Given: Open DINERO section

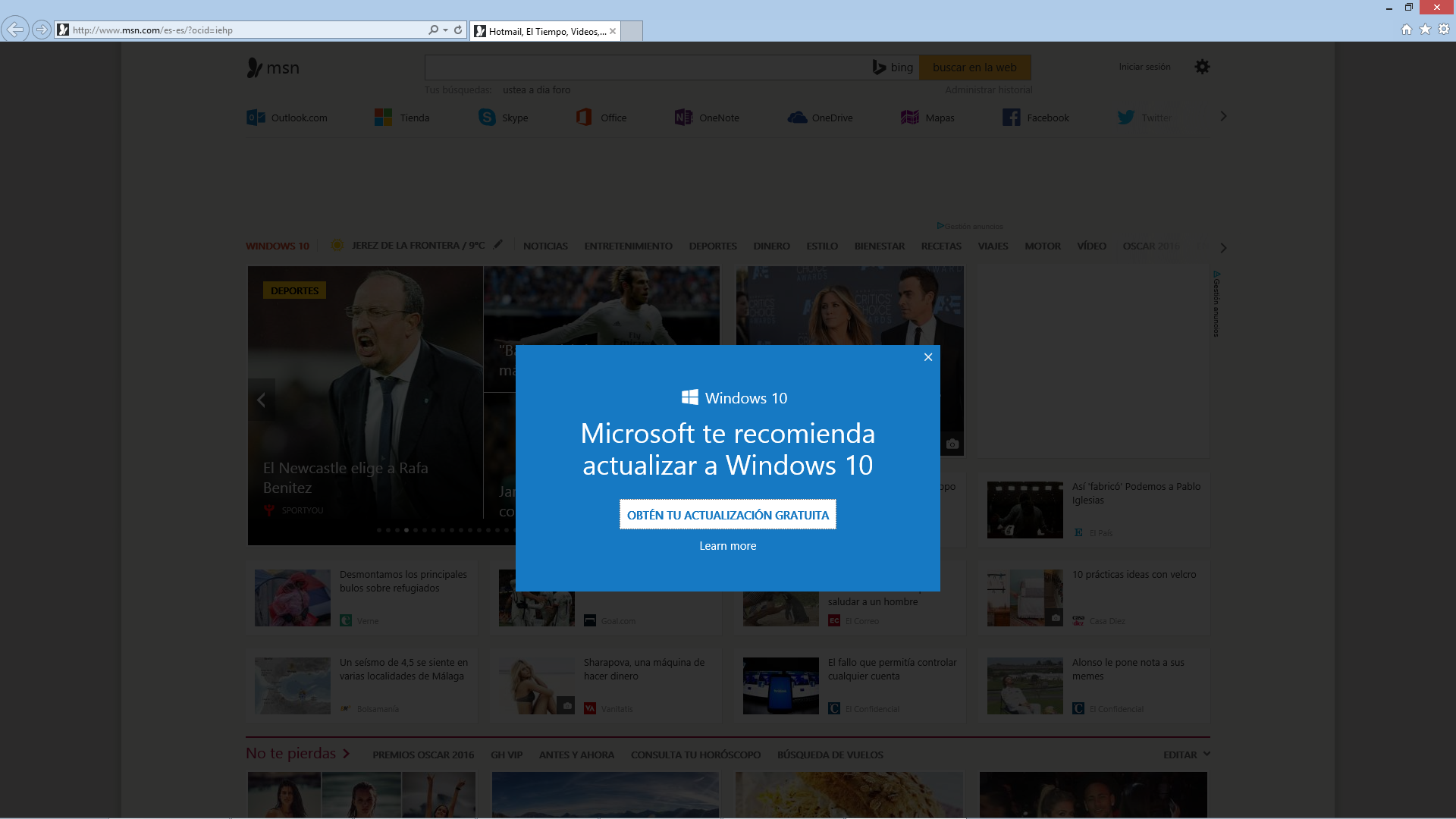Looking at the screenshot, I should [771, 246].
